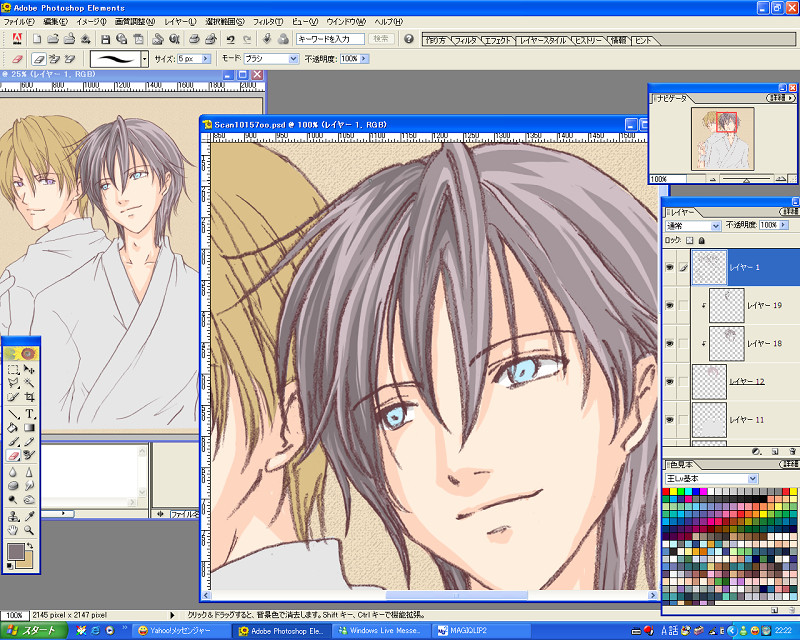Select the Rectangular Marquee tool

[x=13, y=370]
